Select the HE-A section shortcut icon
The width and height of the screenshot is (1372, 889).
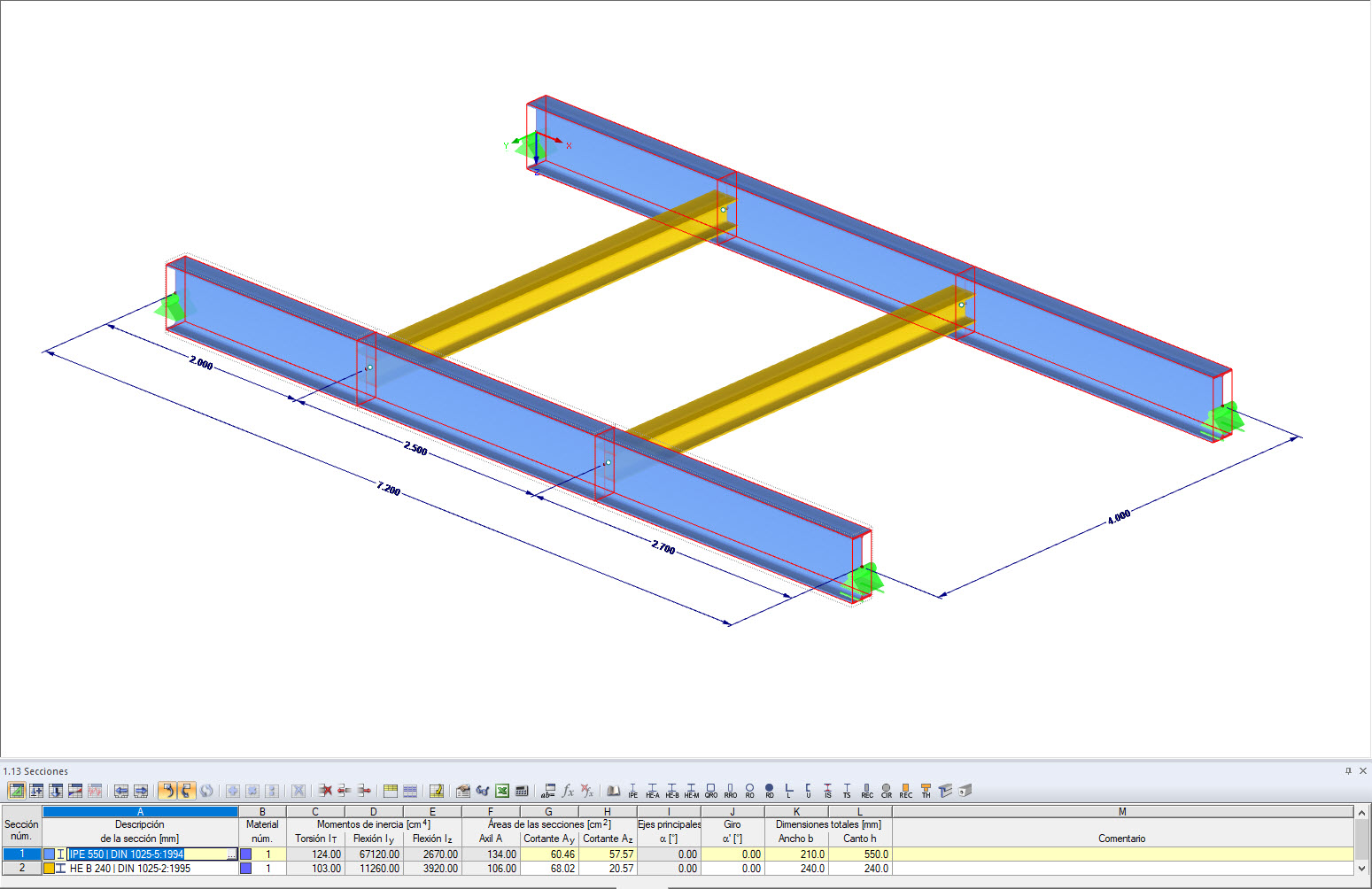pos(653,791)
